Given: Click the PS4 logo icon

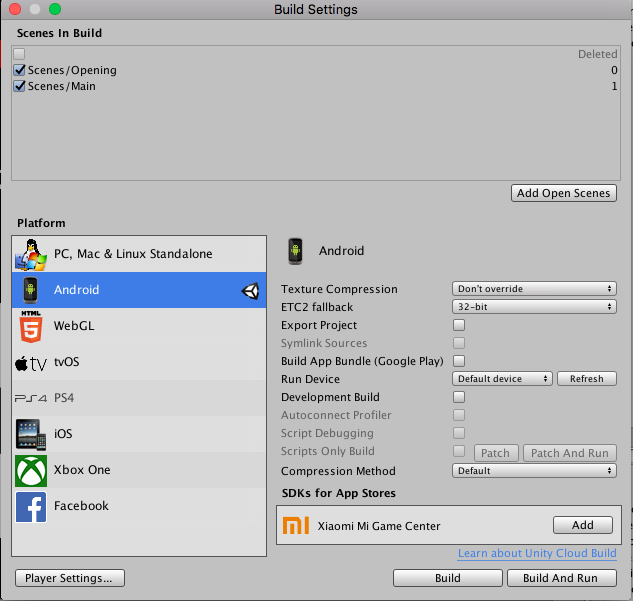Looking at the screenshot, I should [x=31, y=398].
